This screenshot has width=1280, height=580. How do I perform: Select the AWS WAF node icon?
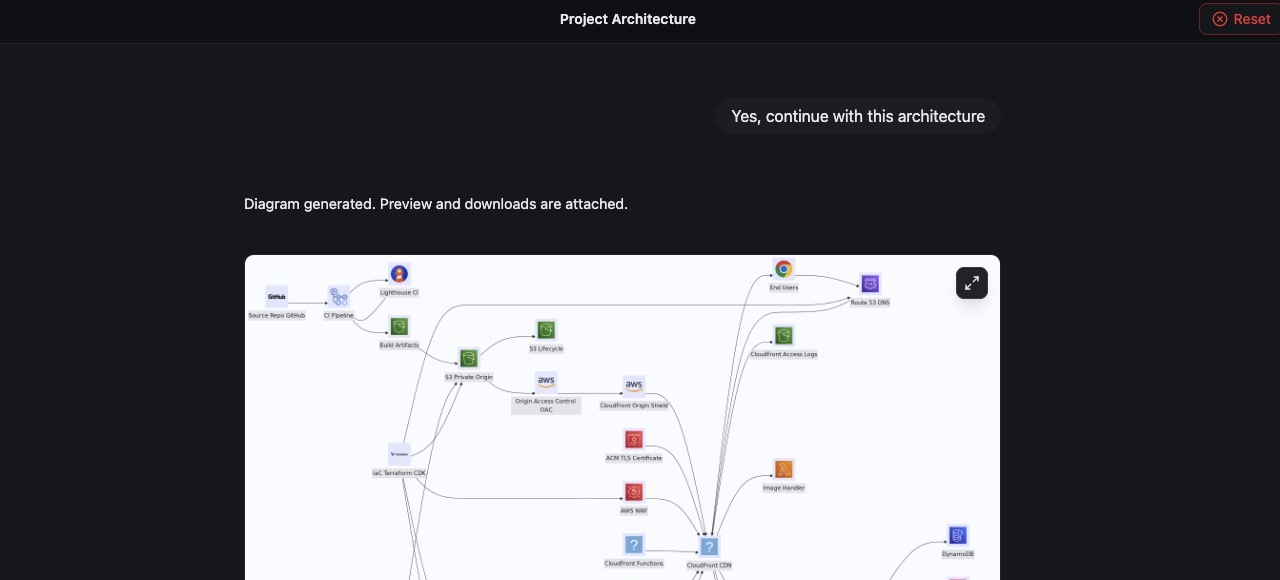(x=633, y=492)
